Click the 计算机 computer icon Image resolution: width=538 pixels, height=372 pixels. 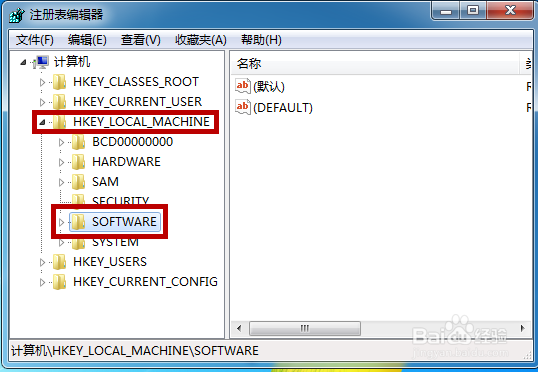pyautogui.click(x=42, y=62)
